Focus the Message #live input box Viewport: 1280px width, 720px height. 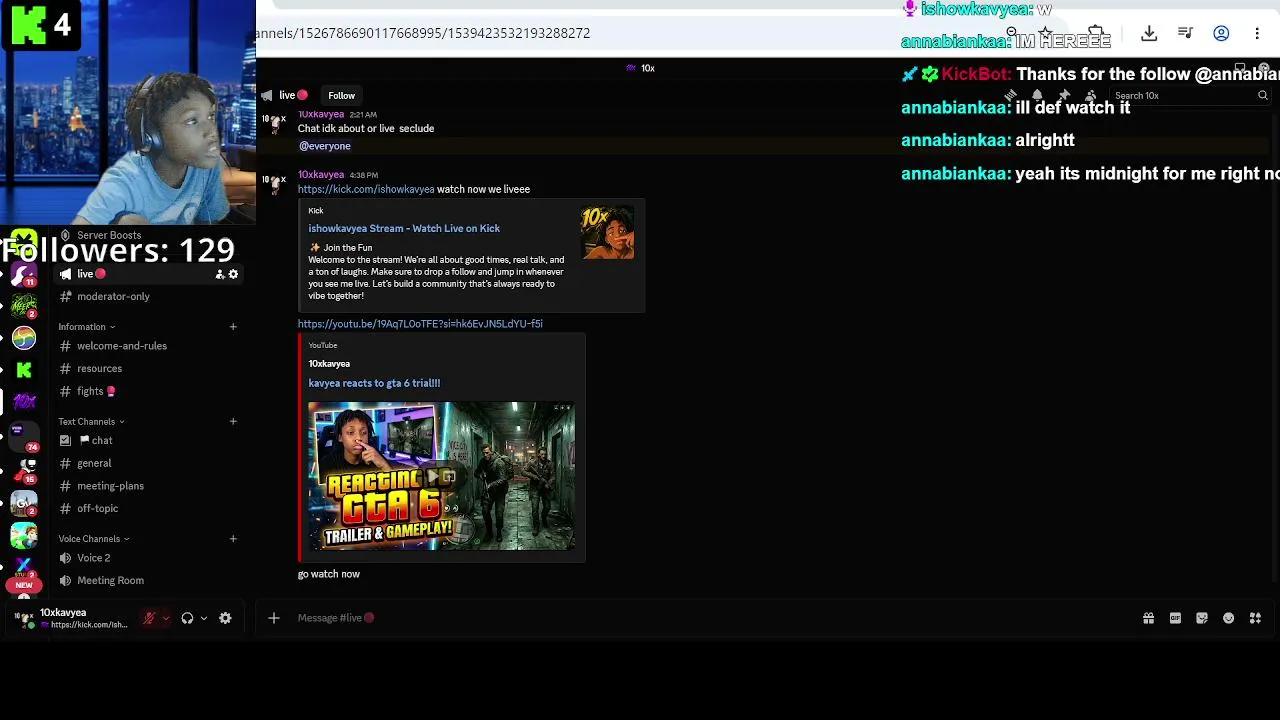pos(700,618)
